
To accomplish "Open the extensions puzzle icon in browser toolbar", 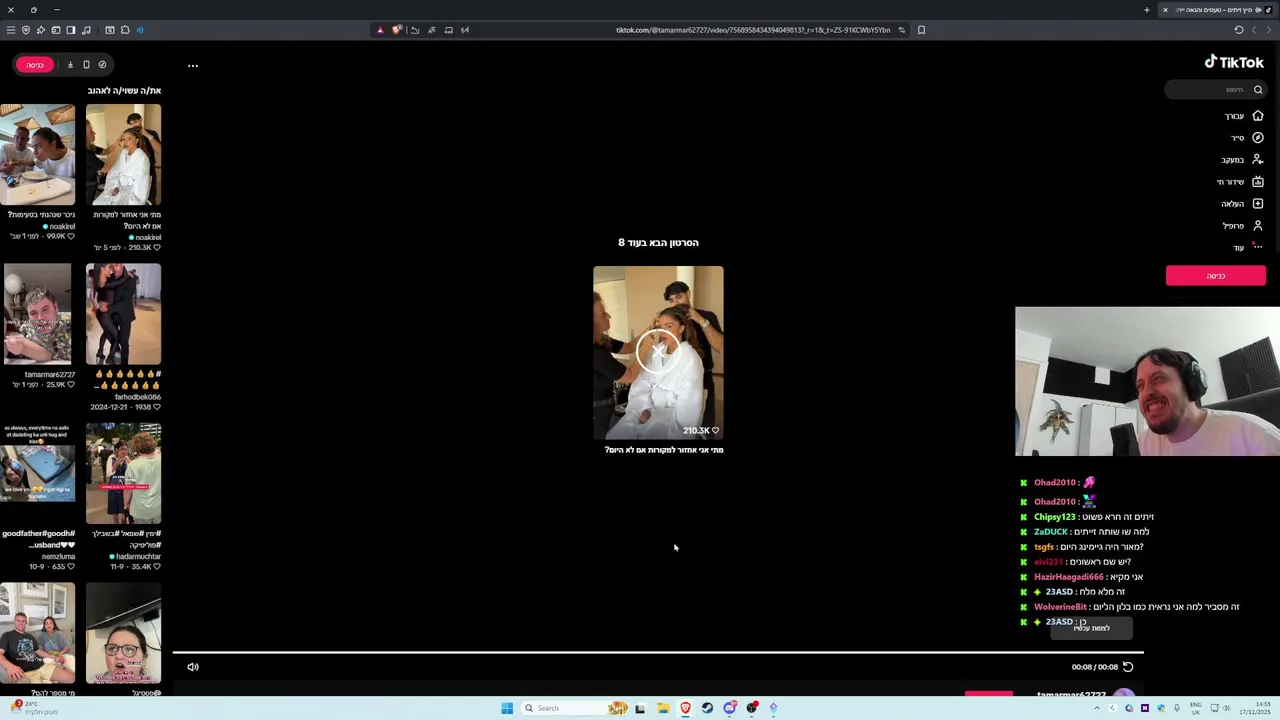I will [125, 30].
